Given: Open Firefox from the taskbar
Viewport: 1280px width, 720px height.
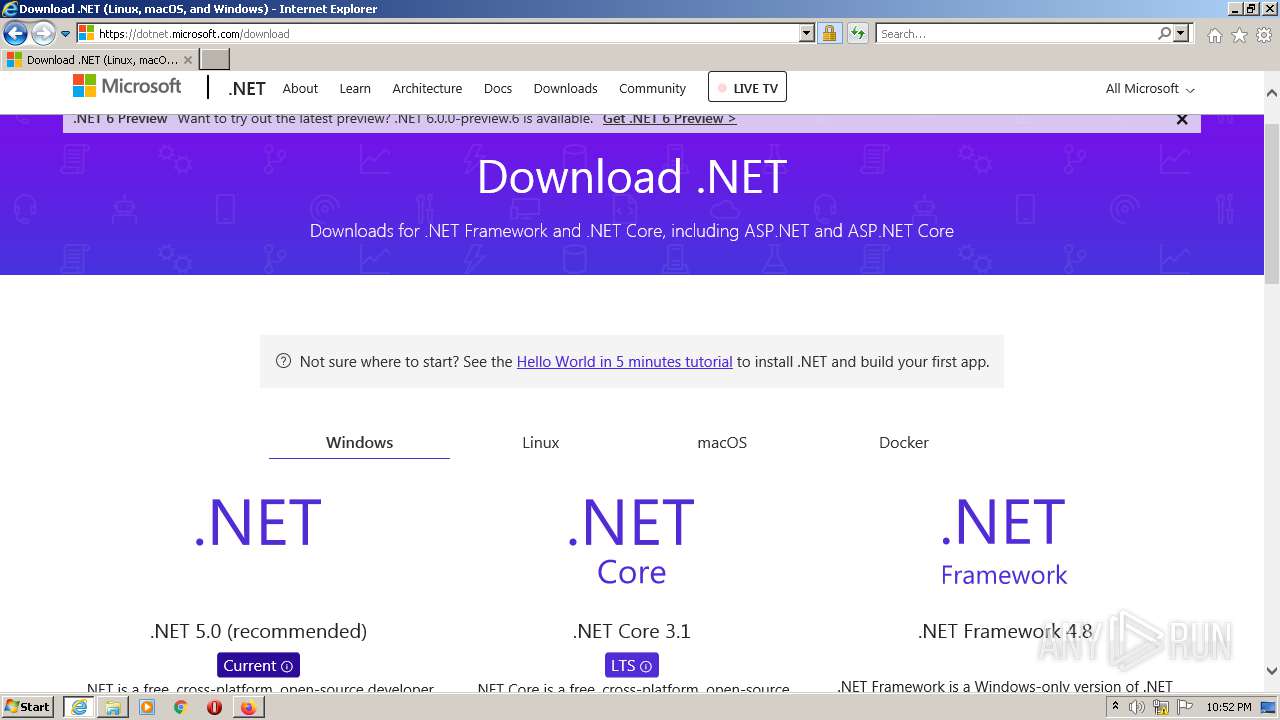Looking at the screenshot, I should [x=247, y=707].
